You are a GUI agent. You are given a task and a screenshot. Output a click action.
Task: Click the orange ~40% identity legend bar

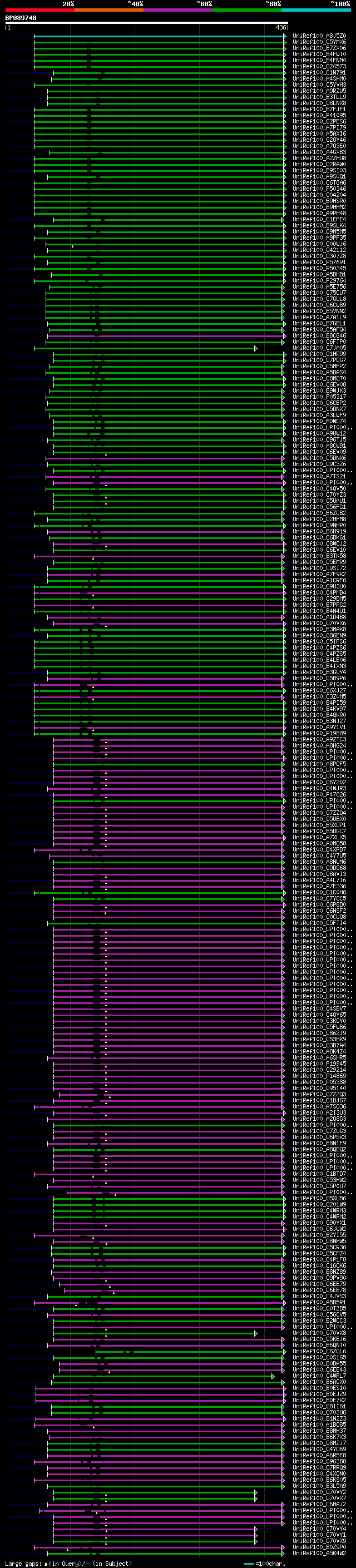click(109, 10)
